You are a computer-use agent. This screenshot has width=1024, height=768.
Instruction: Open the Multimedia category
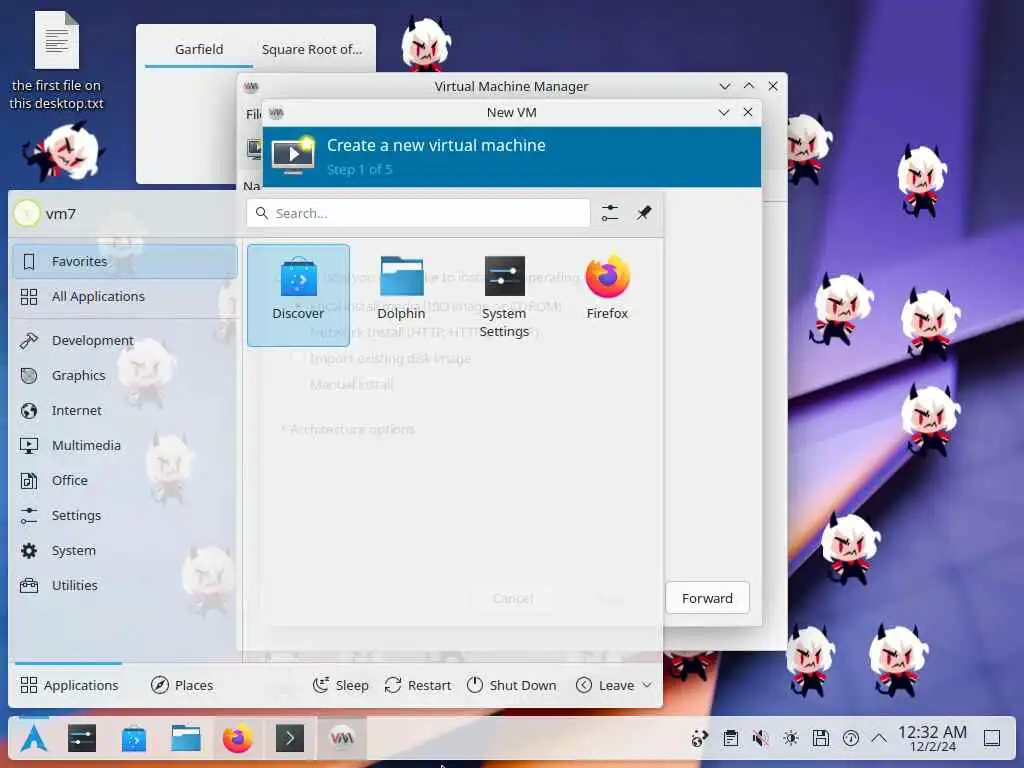coord(125,445)
